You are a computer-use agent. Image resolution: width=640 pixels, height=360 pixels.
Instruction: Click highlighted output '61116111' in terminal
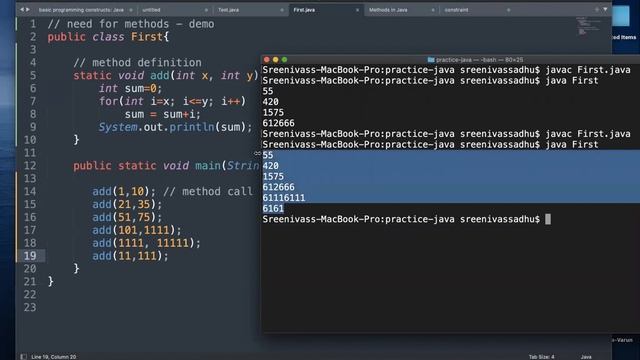pyautogui.click(x=284, y=198)
